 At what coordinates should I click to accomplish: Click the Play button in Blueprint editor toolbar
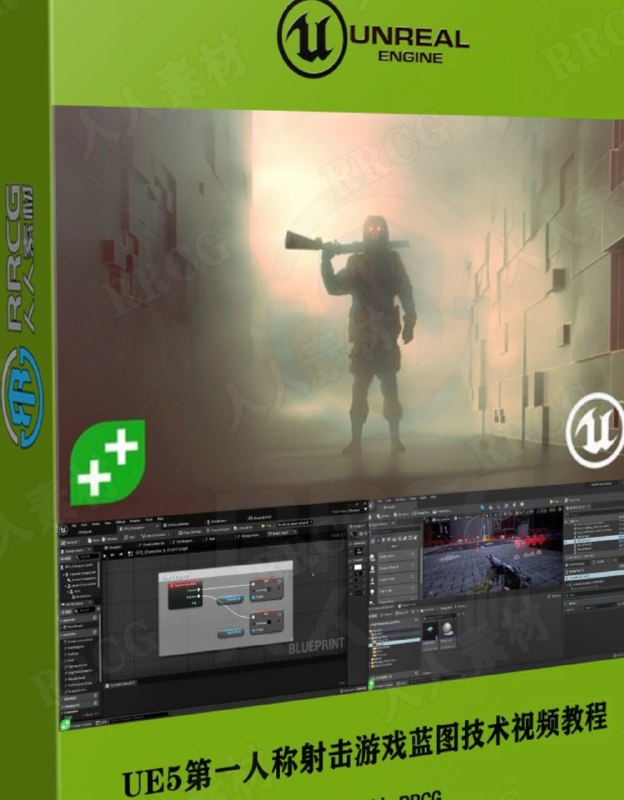coord(266,526)
